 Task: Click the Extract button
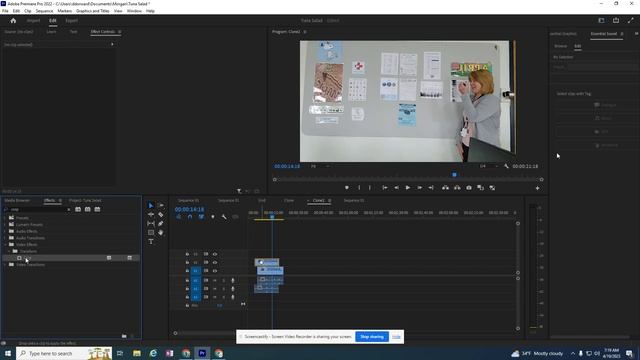(x=457, y=188)
